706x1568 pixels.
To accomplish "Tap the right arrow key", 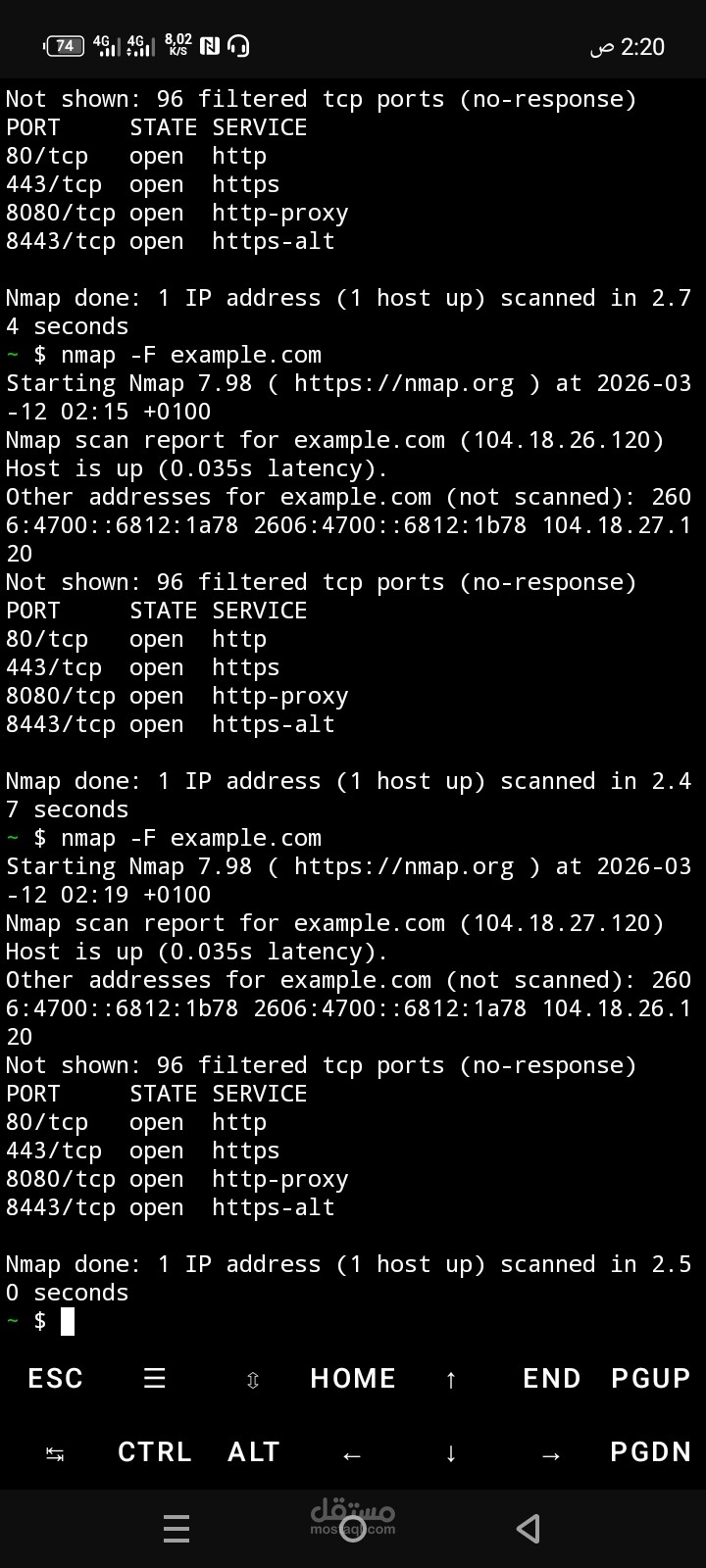I will tap(551, 1455).
